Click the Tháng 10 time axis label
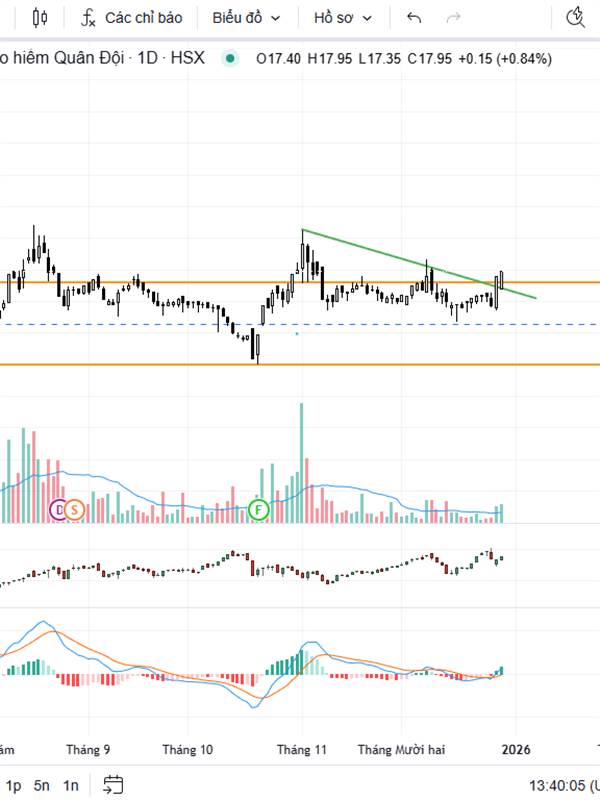The height and width of the screenshot is (800, 600). (x=187, y=749)
